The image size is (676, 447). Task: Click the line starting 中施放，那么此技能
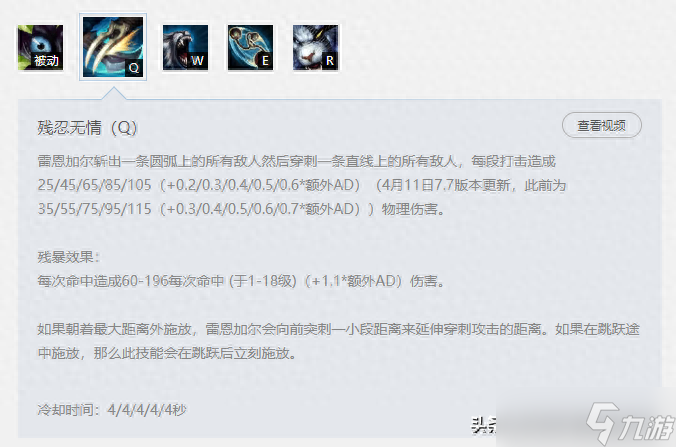coord(167,353)
